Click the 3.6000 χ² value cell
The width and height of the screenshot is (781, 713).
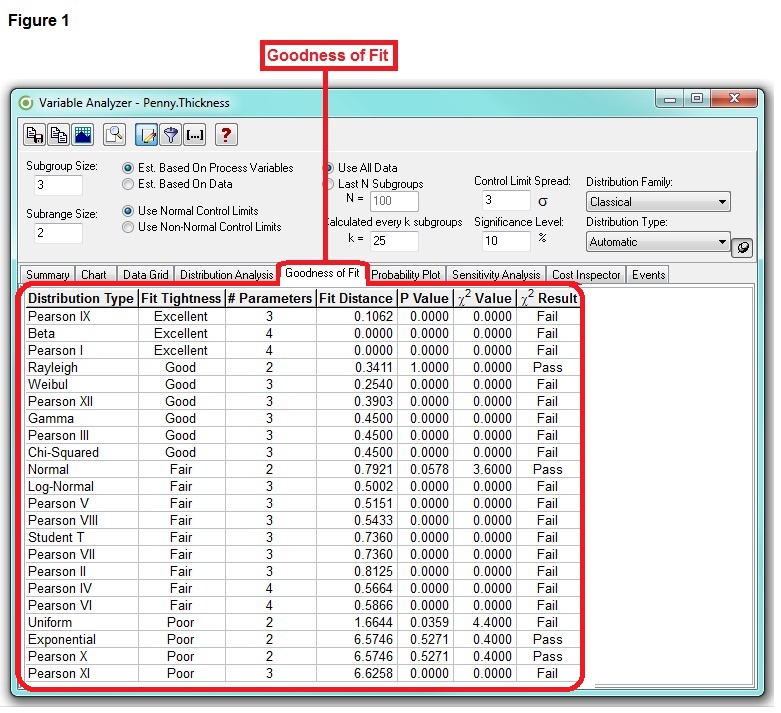(485, 469)
